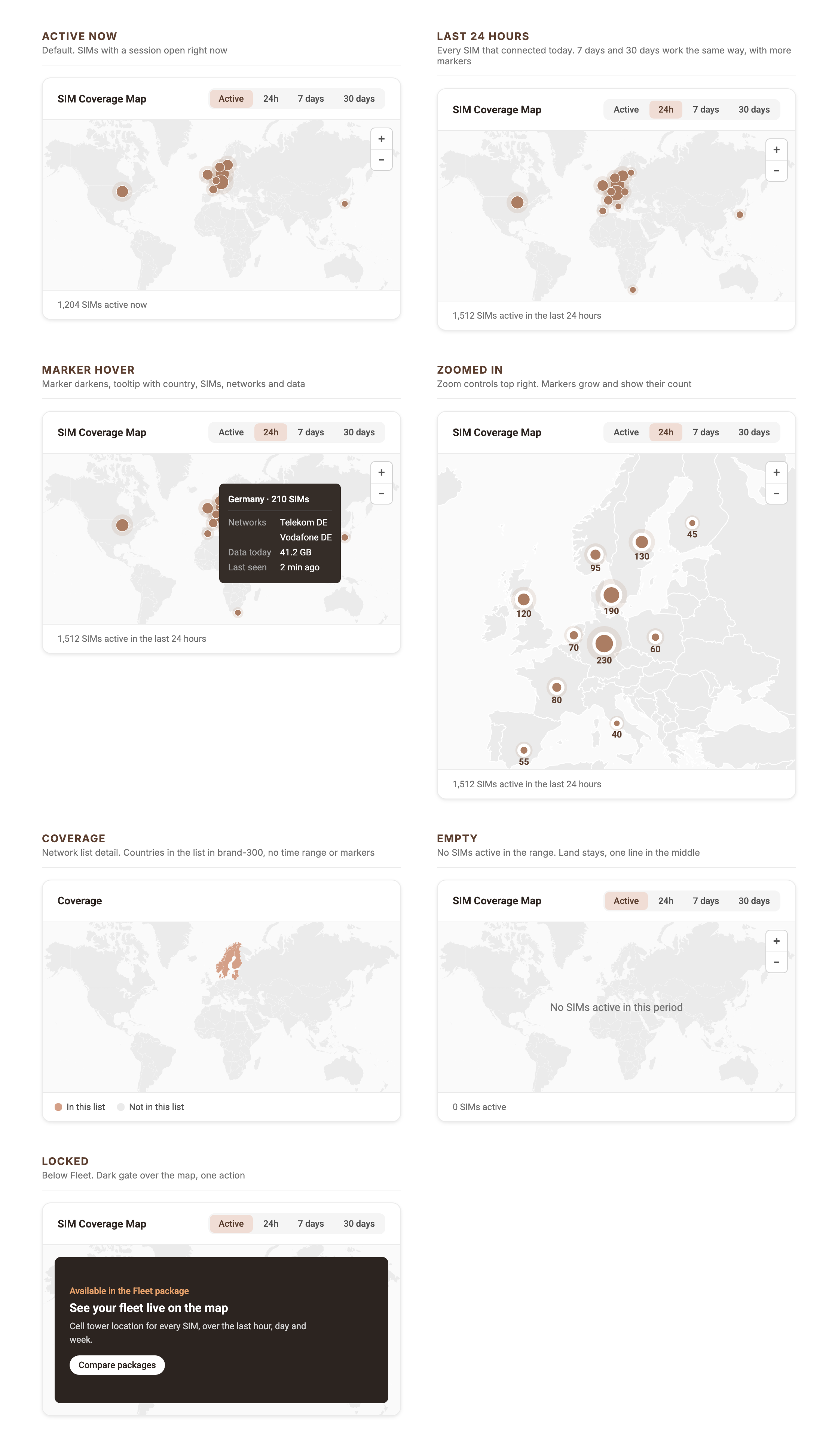Select the marker labeled 60 over Poland
This screenshot has height=1456, width=838.
(x=655, y=637)
